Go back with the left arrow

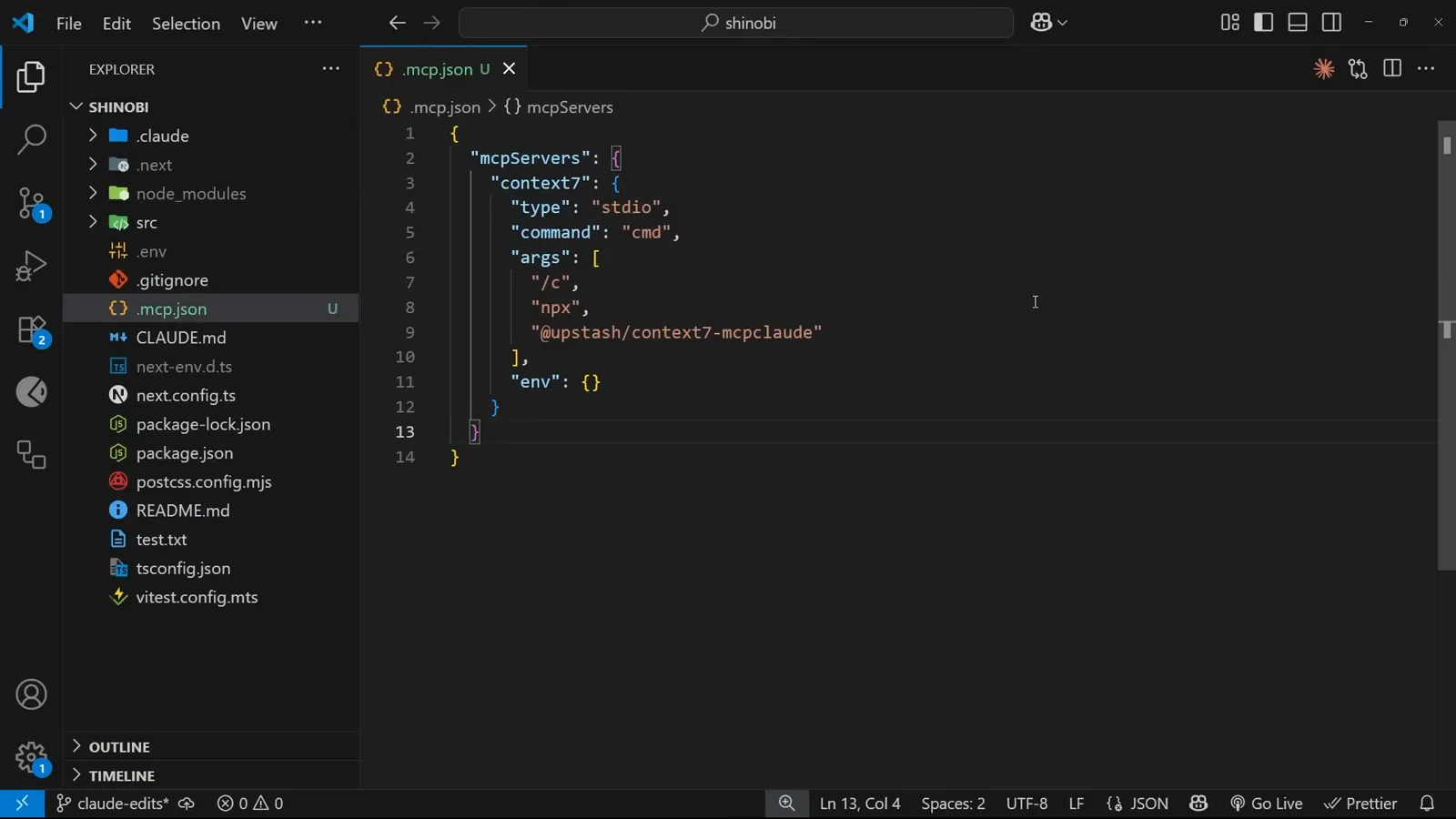pos(397,23)
